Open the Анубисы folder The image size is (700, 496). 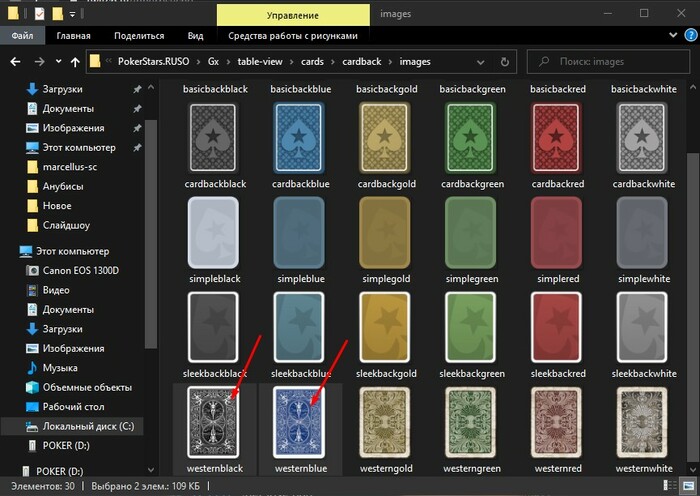[63, 186]
